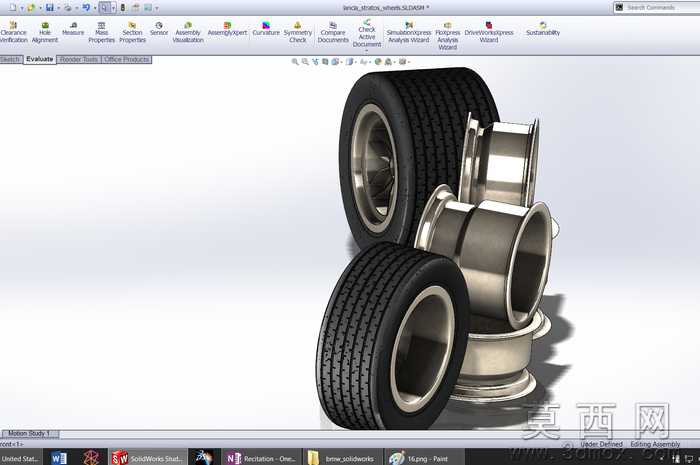Toggle Curvature display
Viewport: 700px width, 465px height.
266,29
